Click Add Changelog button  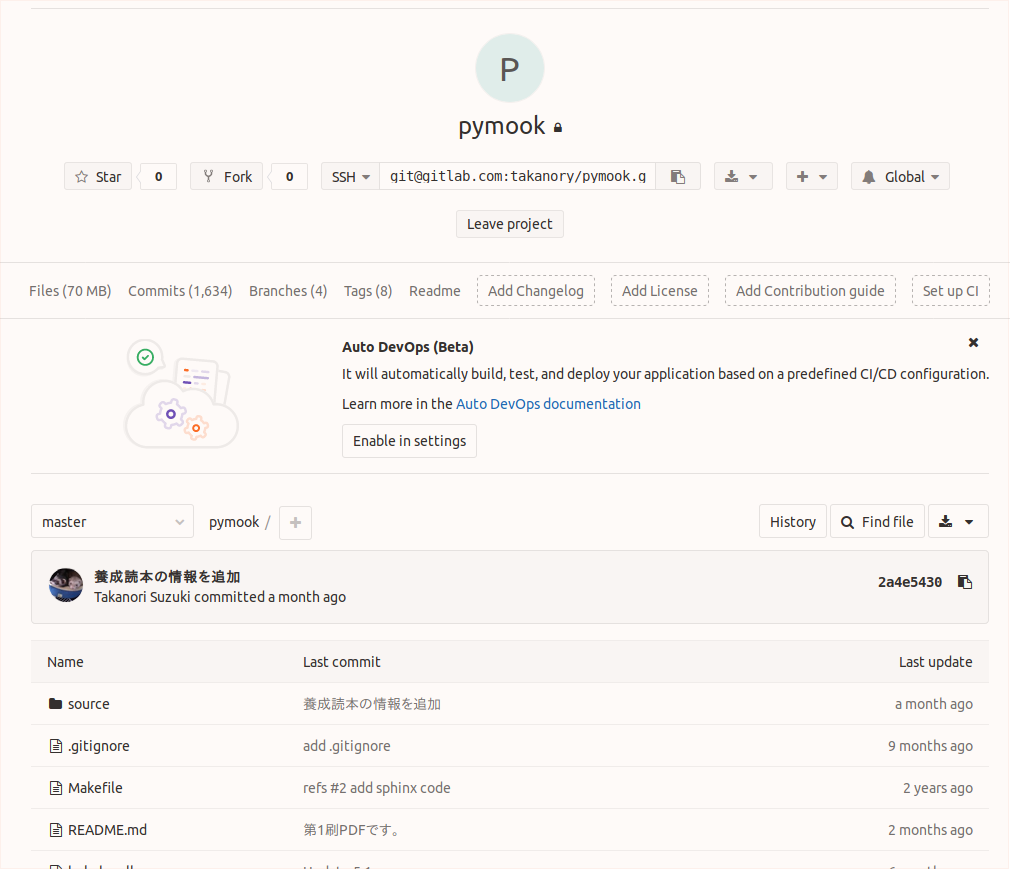(x=536, y=291)
